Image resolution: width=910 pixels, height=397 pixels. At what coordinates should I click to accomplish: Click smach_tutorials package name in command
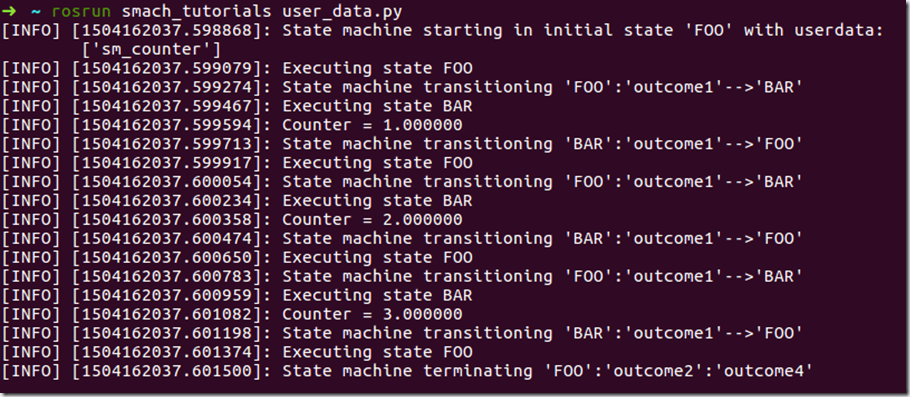pyautogui.click(x=197, y=12)
